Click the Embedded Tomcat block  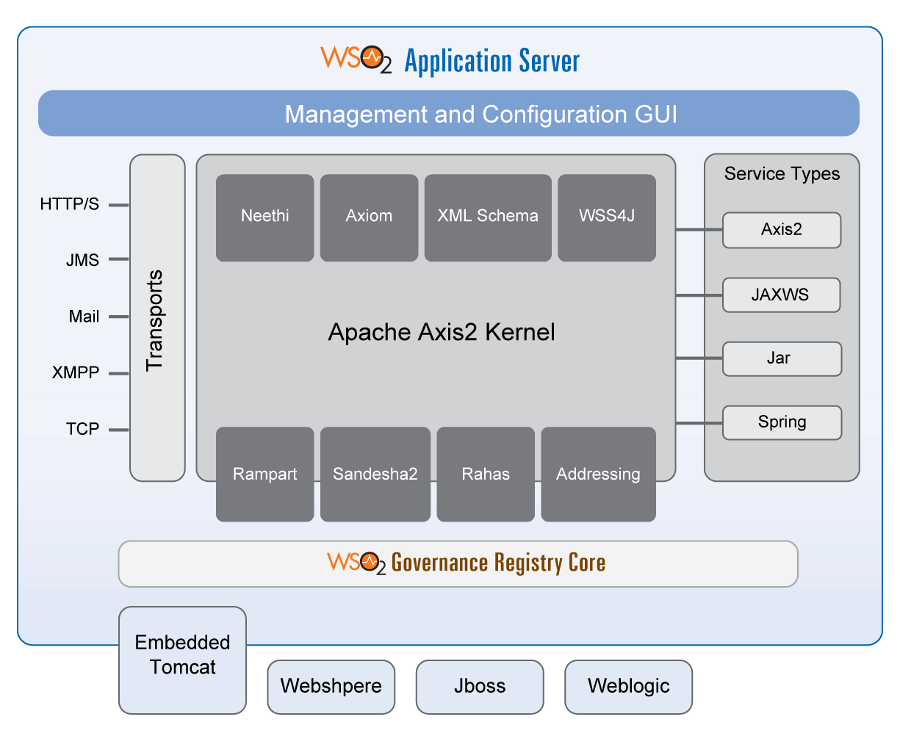pos(182,659)
